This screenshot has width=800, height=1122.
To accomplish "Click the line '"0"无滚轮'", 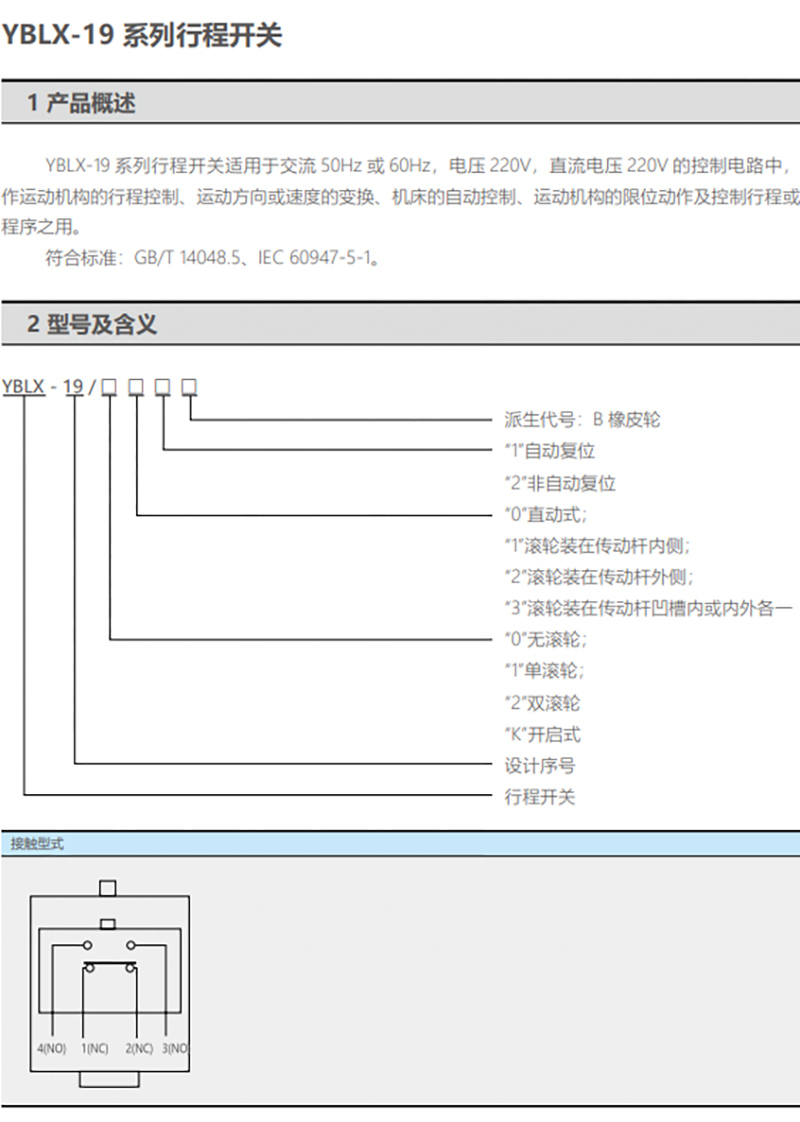I will coord(546,639).
